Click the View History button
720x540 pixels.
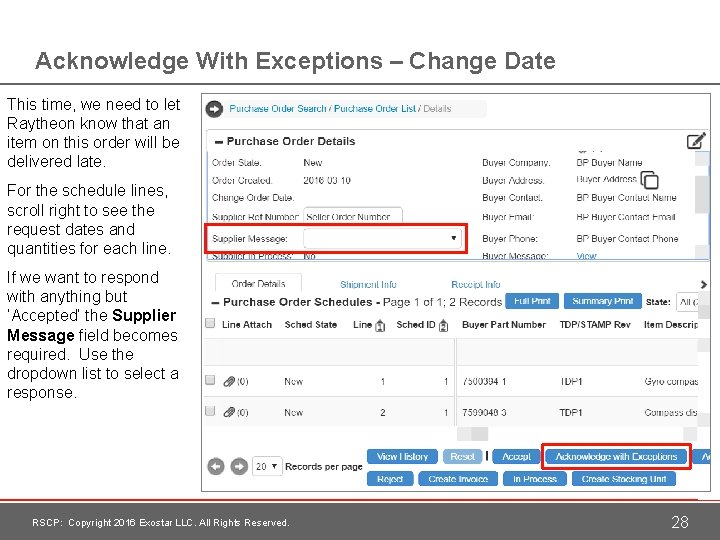click(402, 457)
